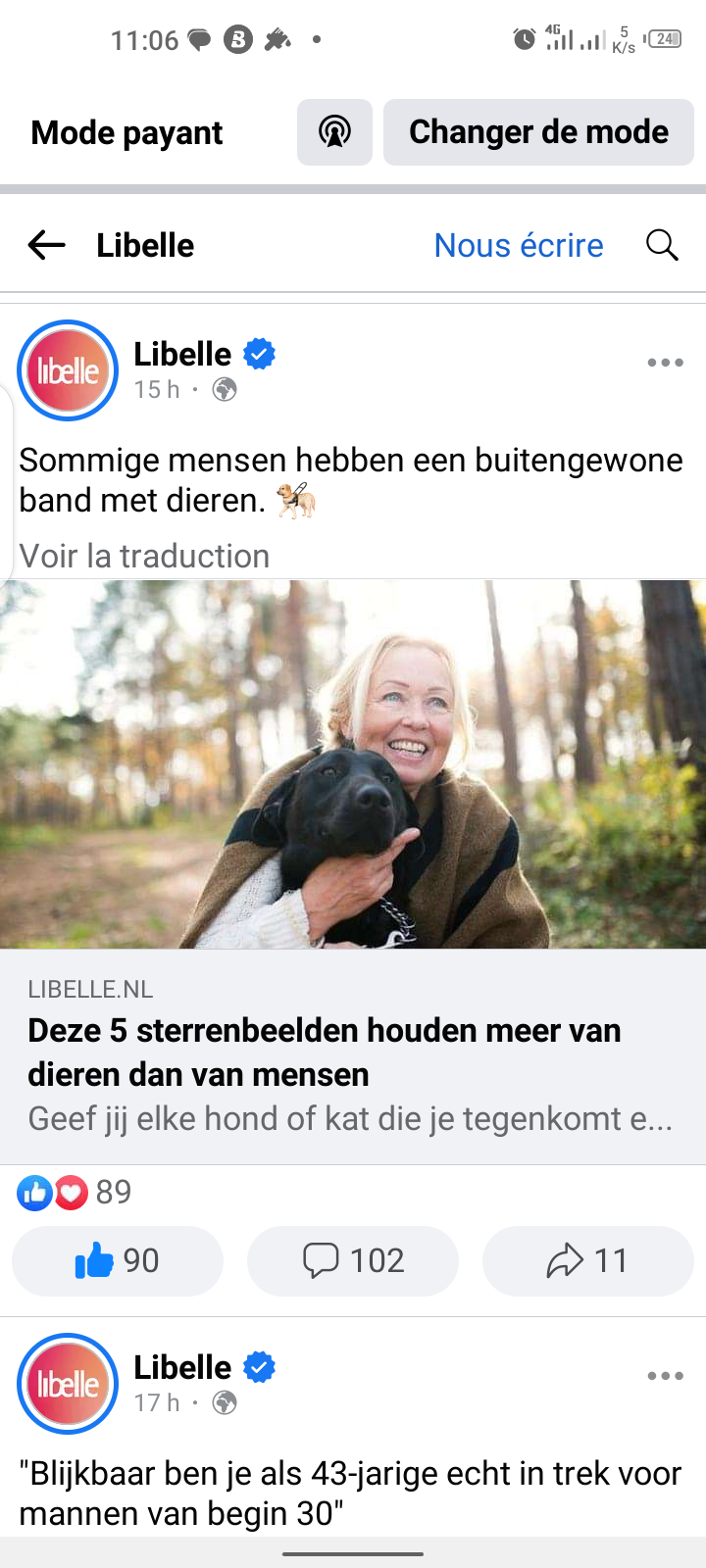View reactions count 89
This screenshot has height=1568, width=706.
pyautogui.click(x=75, y=1192)
